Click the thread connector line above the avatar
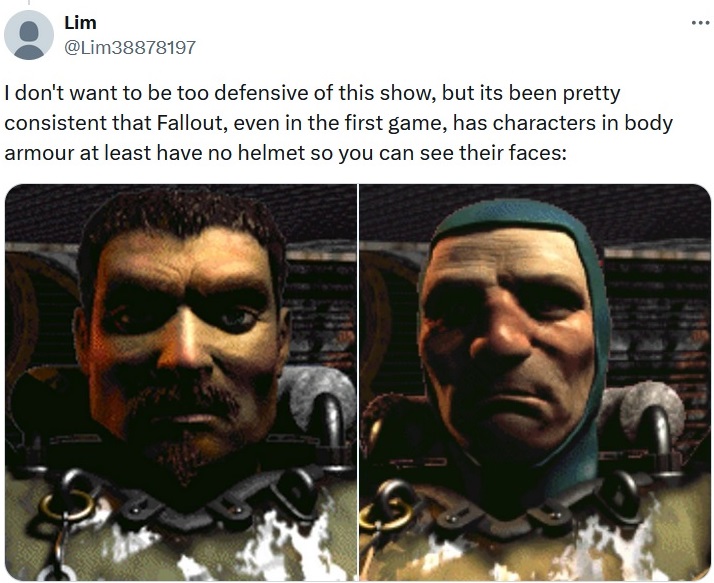Viewport: 714px width, 583px height. click(x=29, y=2)
